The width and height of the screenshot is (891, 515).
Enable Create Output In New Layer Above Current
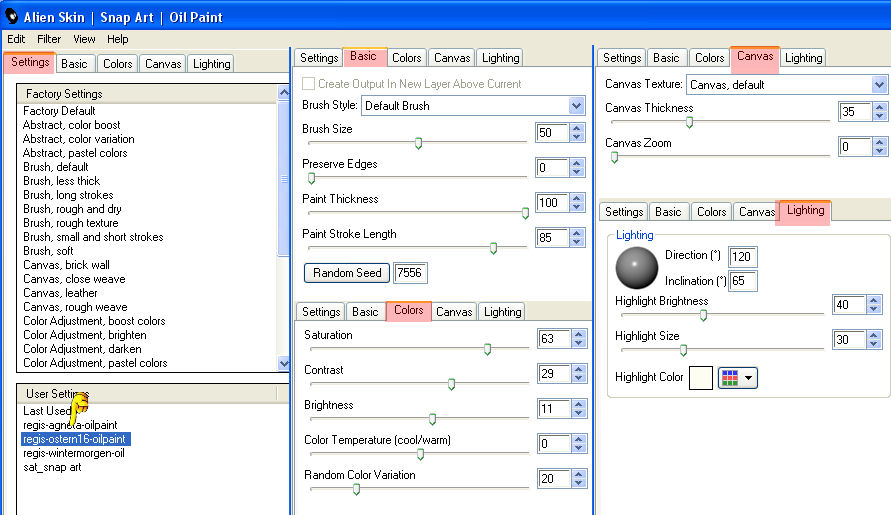(309, 84)
